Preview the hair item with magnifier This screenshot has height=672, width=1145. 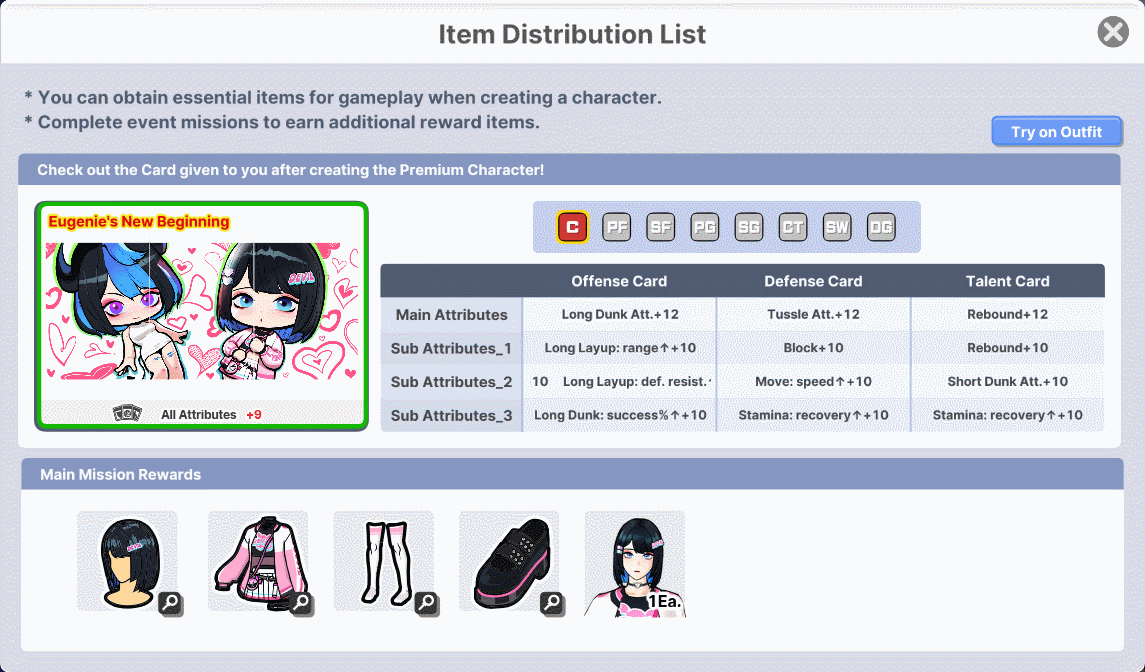click(x=170, y=603)
